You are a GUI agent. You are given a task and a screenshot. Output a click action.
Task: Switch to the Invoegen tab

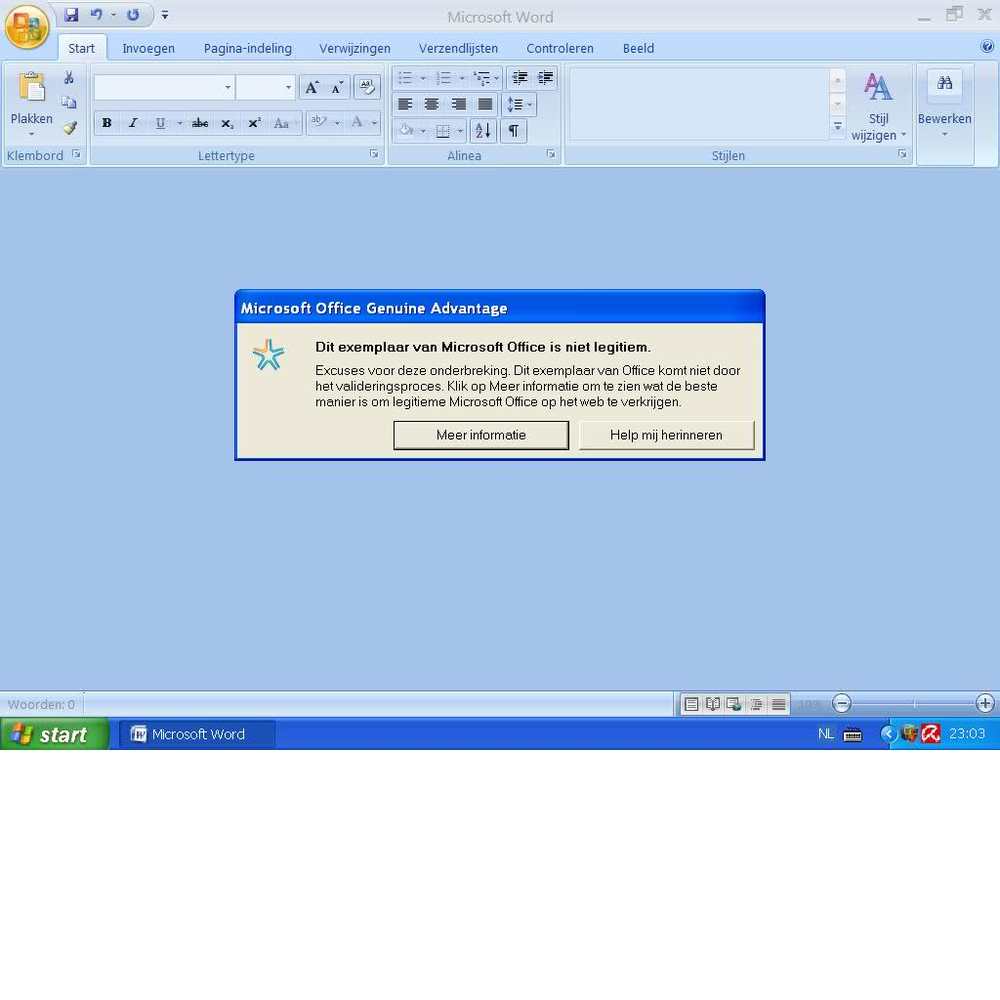(x=148, y=48)
